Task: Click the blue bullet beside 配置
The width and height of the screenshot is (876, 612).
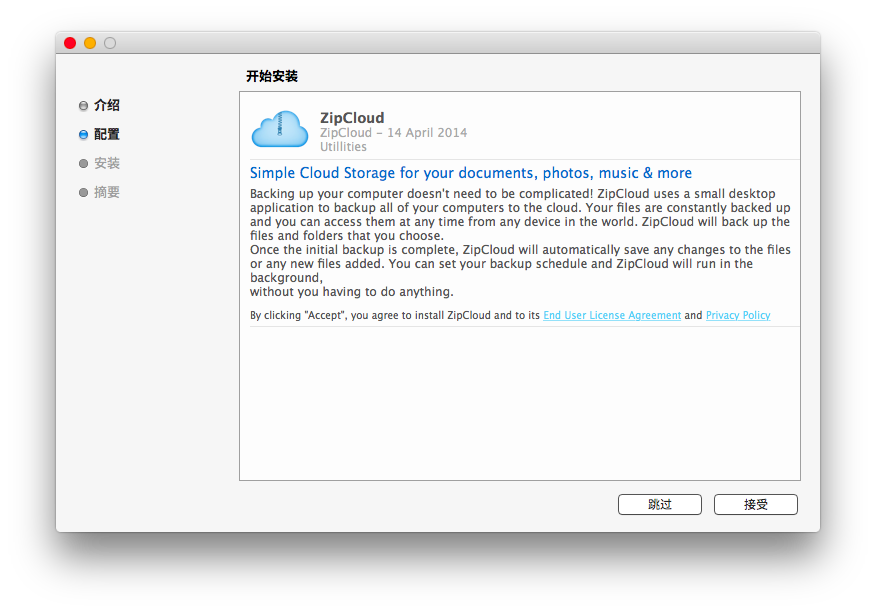Action: click(x=84, y=135)
